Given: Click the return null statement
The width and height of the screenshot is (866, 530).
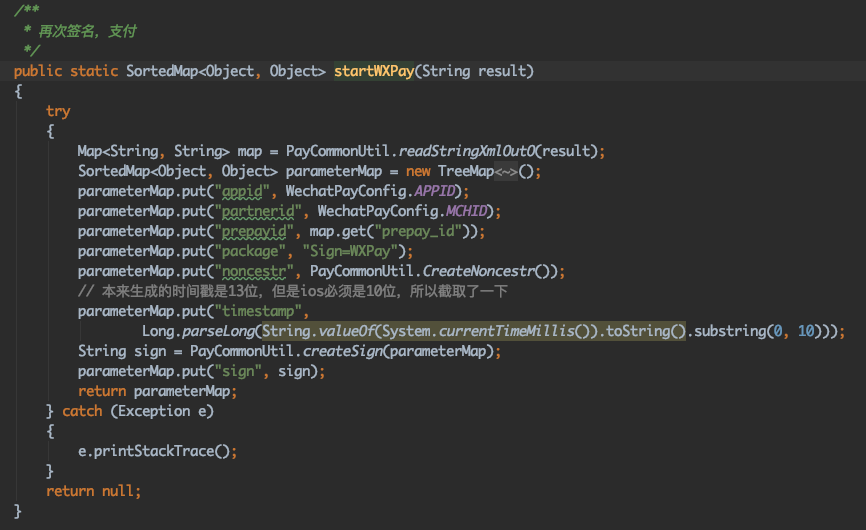Looking at the screenshot, I should point(93,491).
